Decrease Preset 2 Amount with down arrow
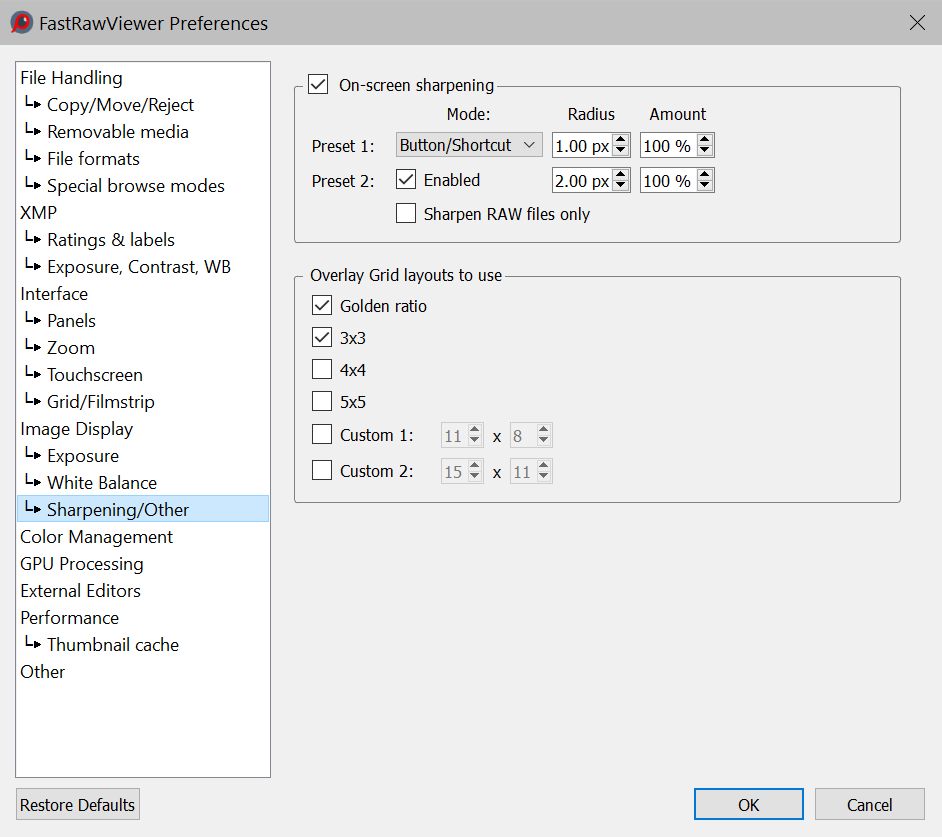 coord(705,186)
